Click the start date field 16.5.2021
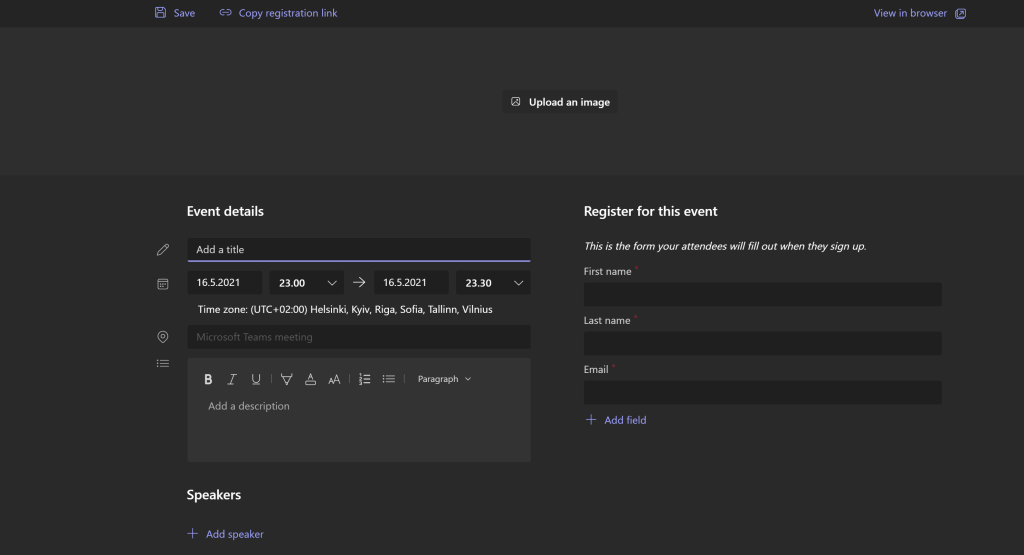The height and width of the screenshot is (555, 1024). point(225,283)
